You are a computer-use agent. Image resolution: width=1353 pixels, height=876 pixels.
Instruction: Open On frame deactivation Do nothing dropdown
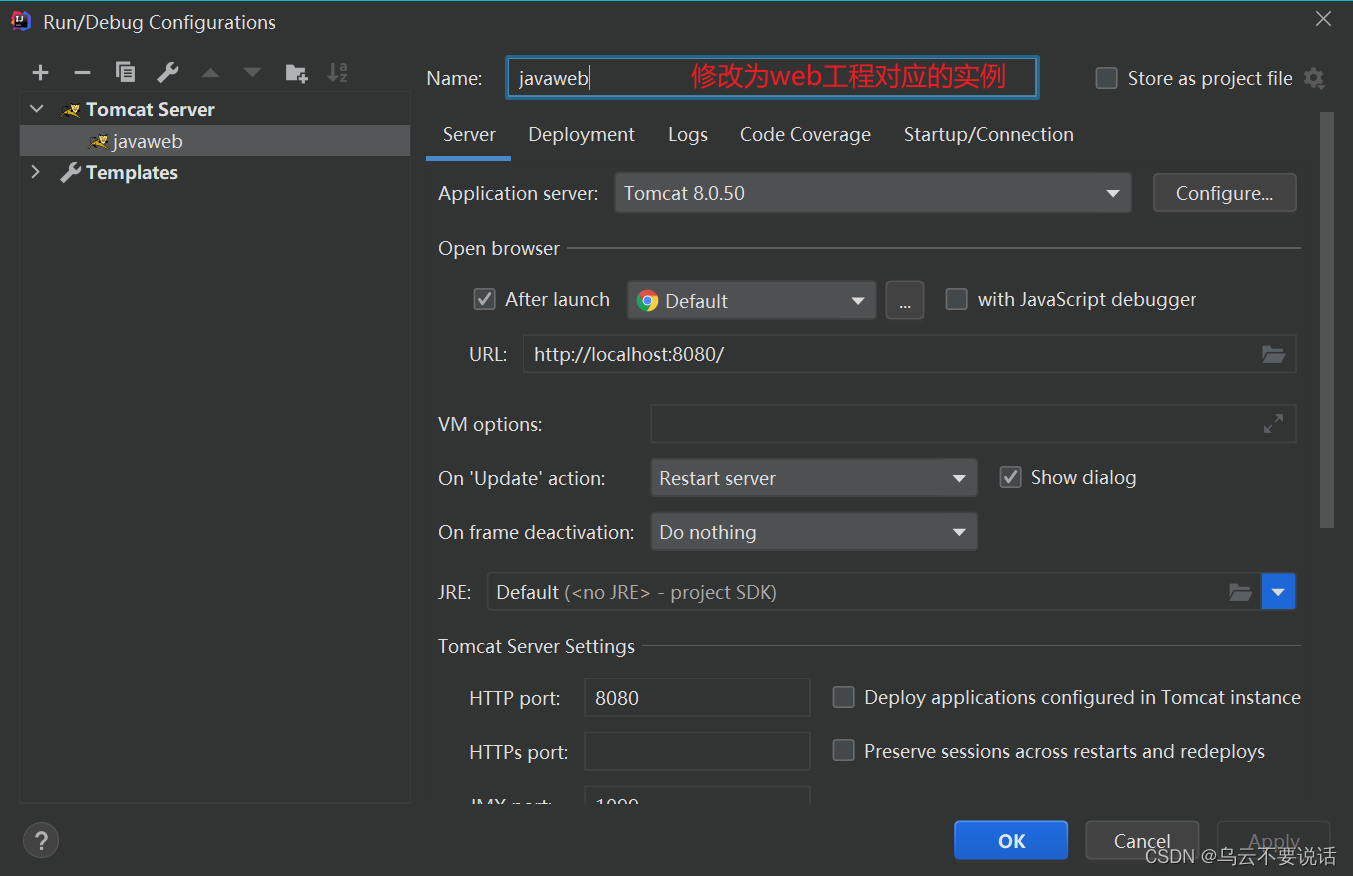tap(814, 532)
